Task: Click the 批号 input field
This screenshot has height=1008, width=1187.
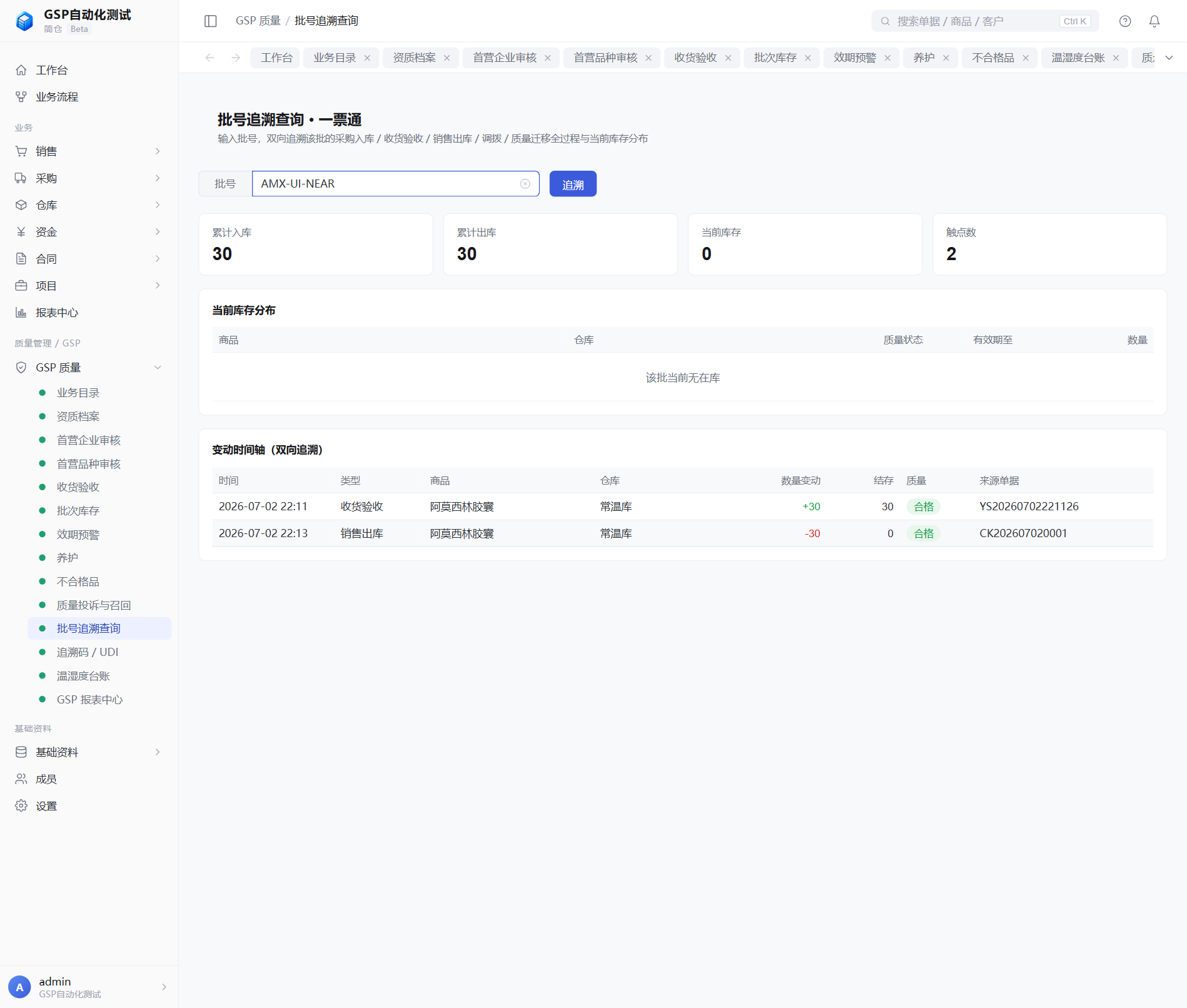Action: 395,184
